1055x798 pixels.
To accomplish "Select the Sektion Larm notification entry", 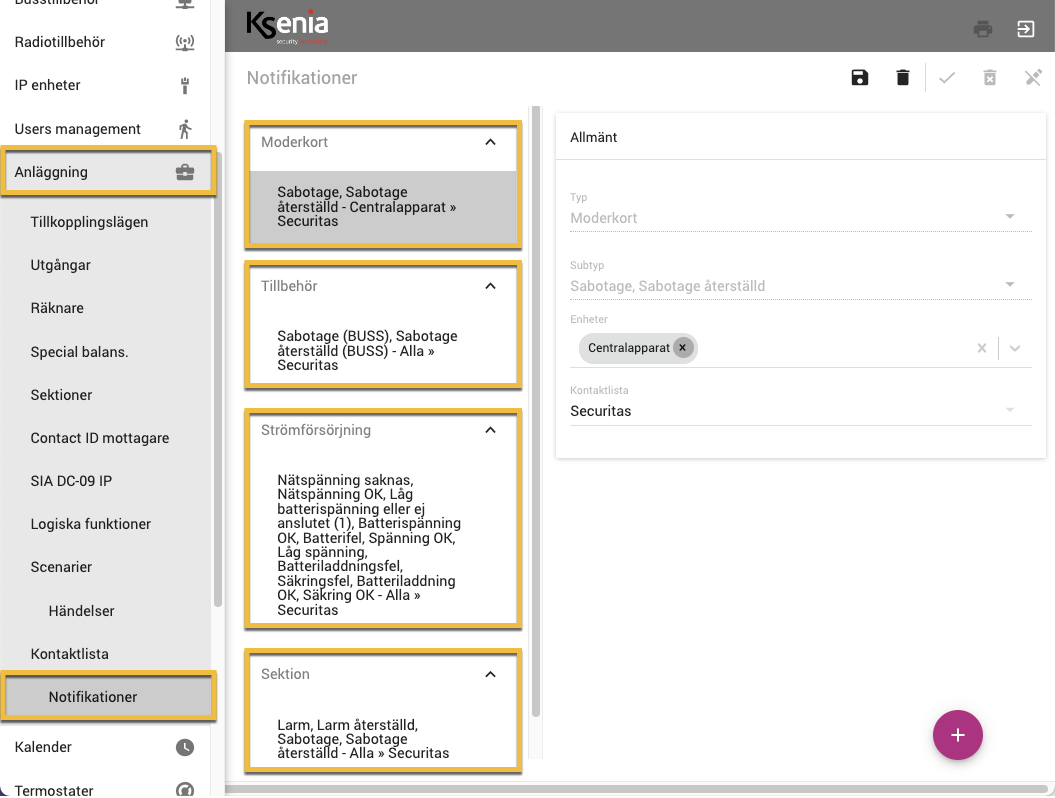I will tap(383, 739).
